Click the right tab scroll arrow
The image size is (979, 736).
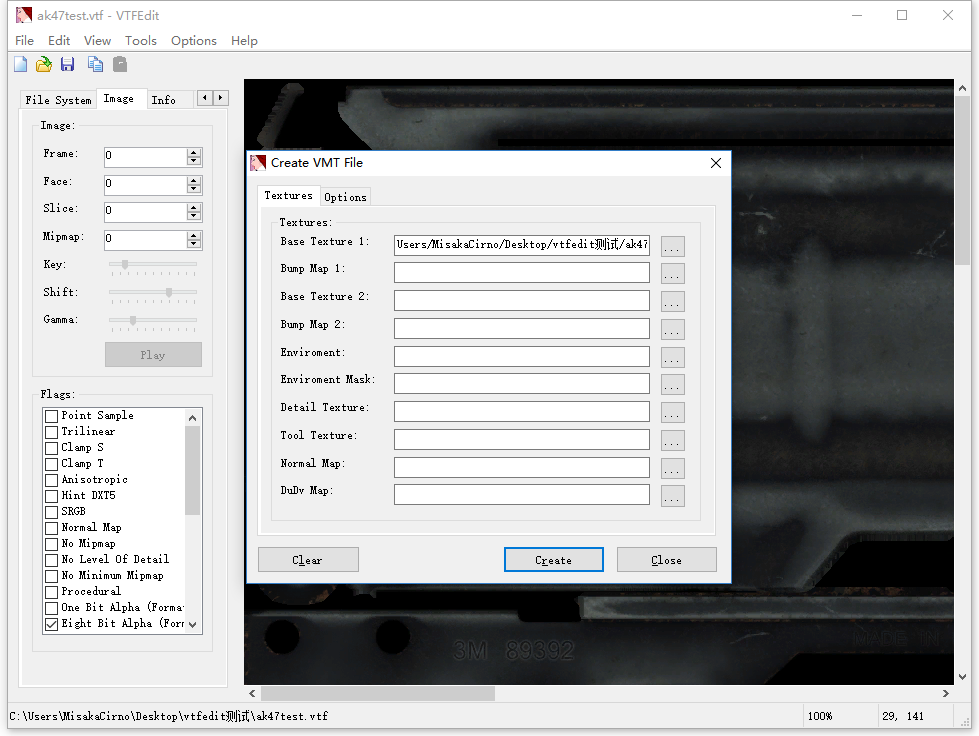pos(220,98)
